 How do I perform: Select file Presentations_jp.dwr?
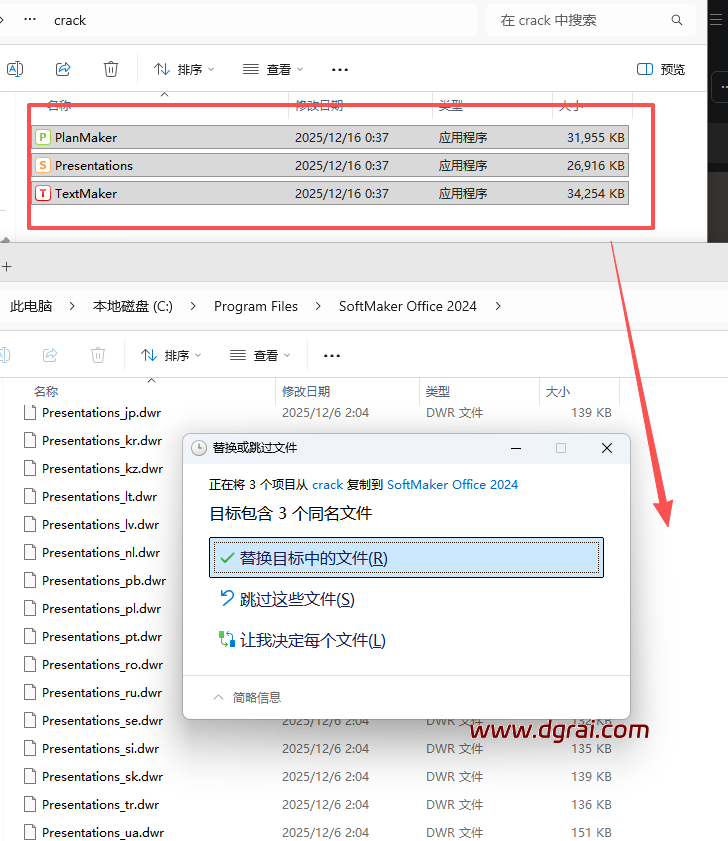coord(101,412)
